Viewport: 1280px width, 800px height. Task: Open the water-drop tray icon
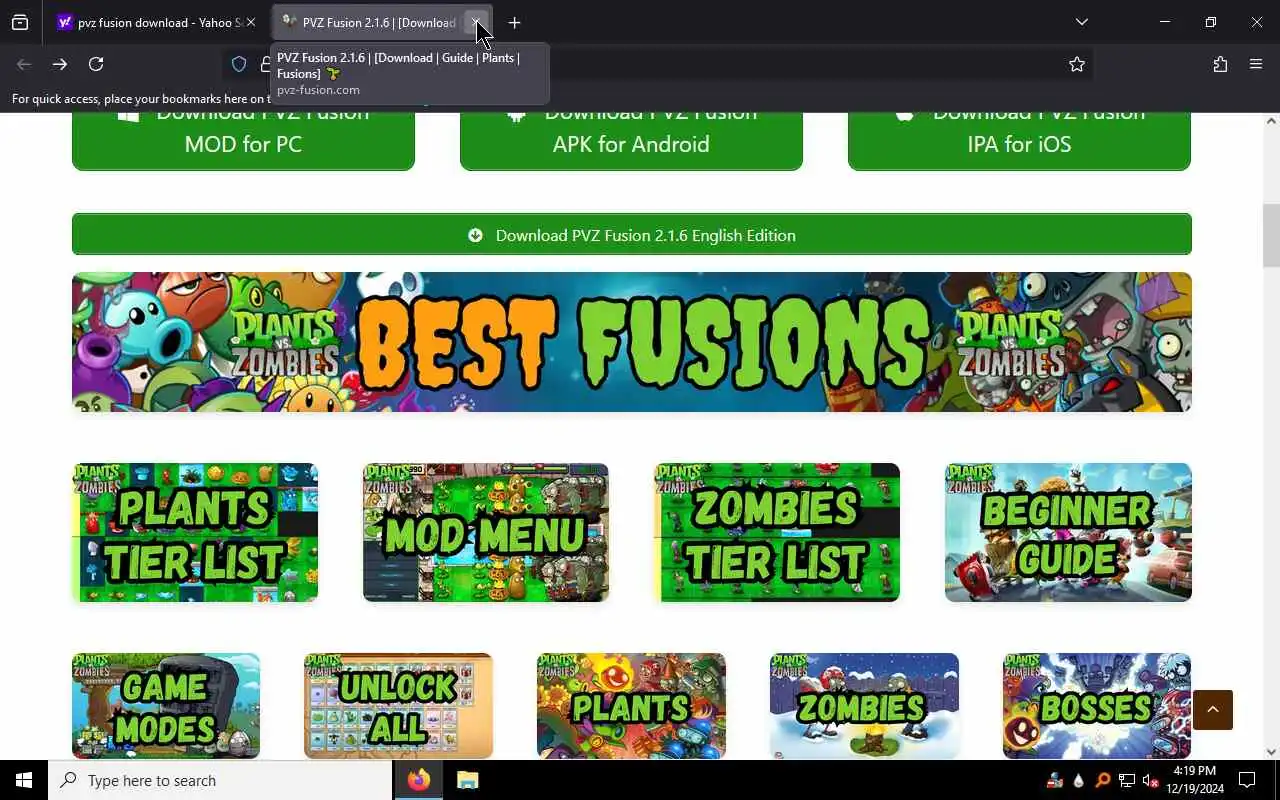tap(1079, 780)
